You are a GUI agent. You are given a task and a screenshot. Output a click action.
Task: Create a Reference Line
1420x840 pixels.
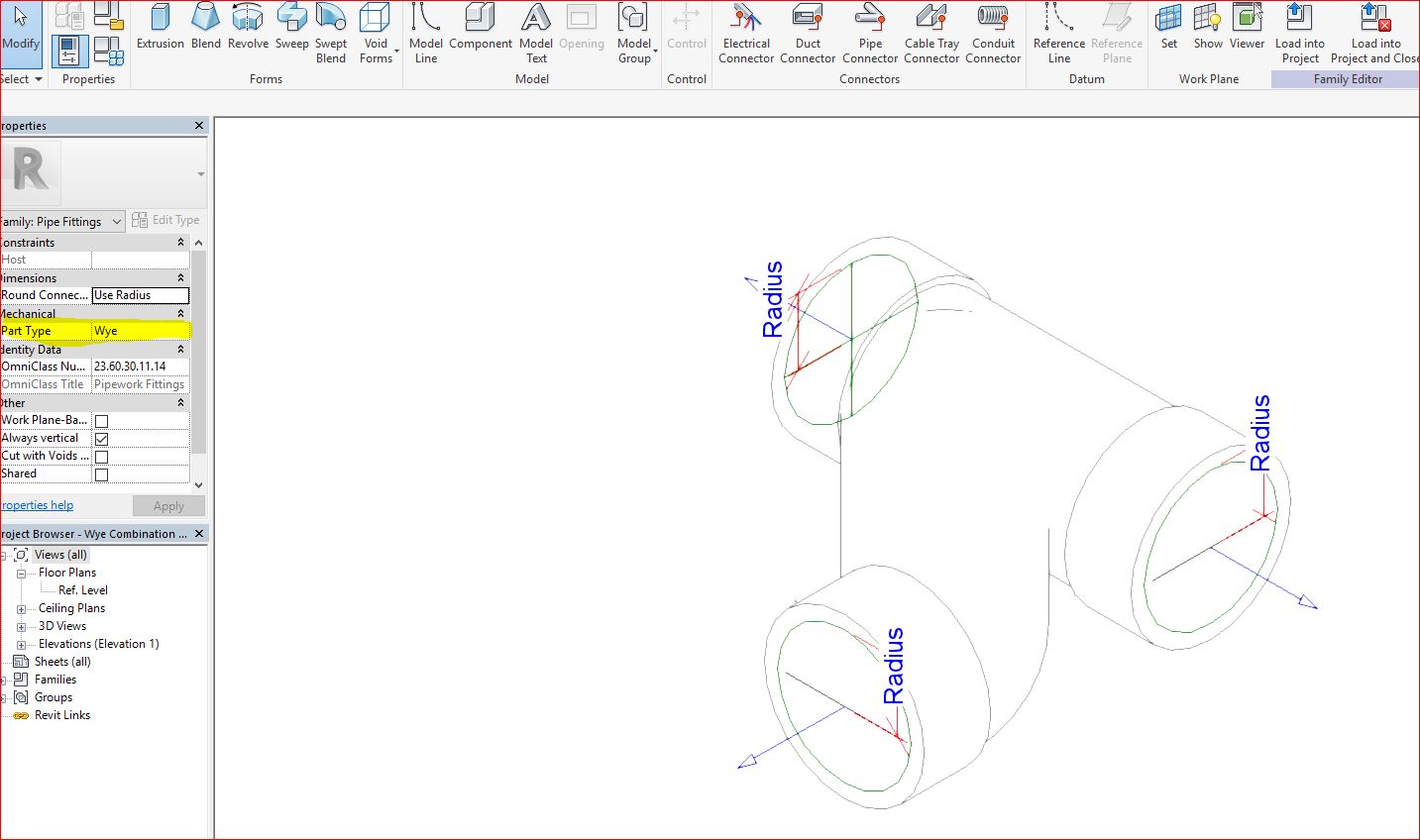[1058, 32]
